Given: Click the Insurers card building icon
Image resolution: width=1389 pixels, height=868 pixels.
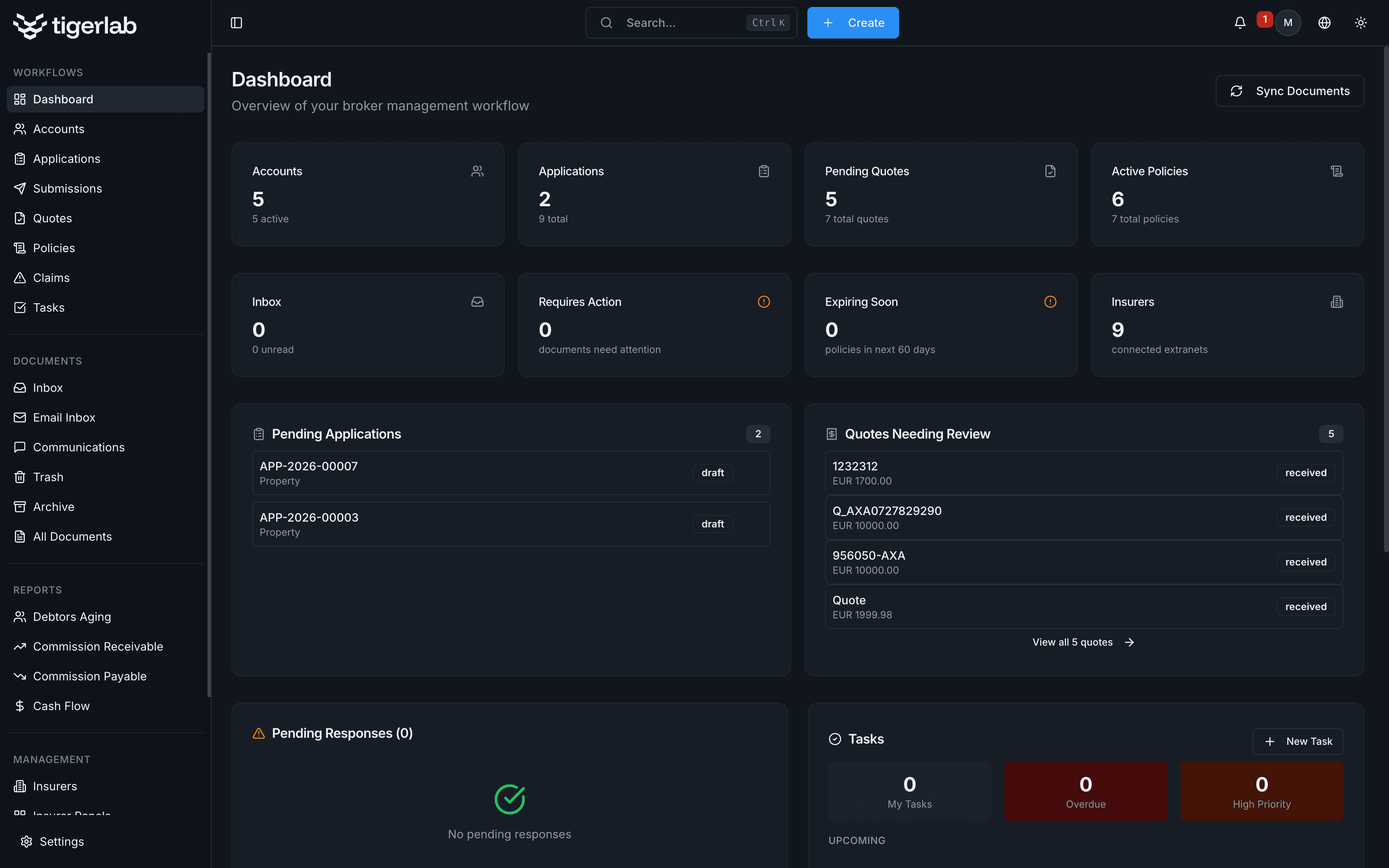Looking at the screenshot, I should (x=1336, y=302).
